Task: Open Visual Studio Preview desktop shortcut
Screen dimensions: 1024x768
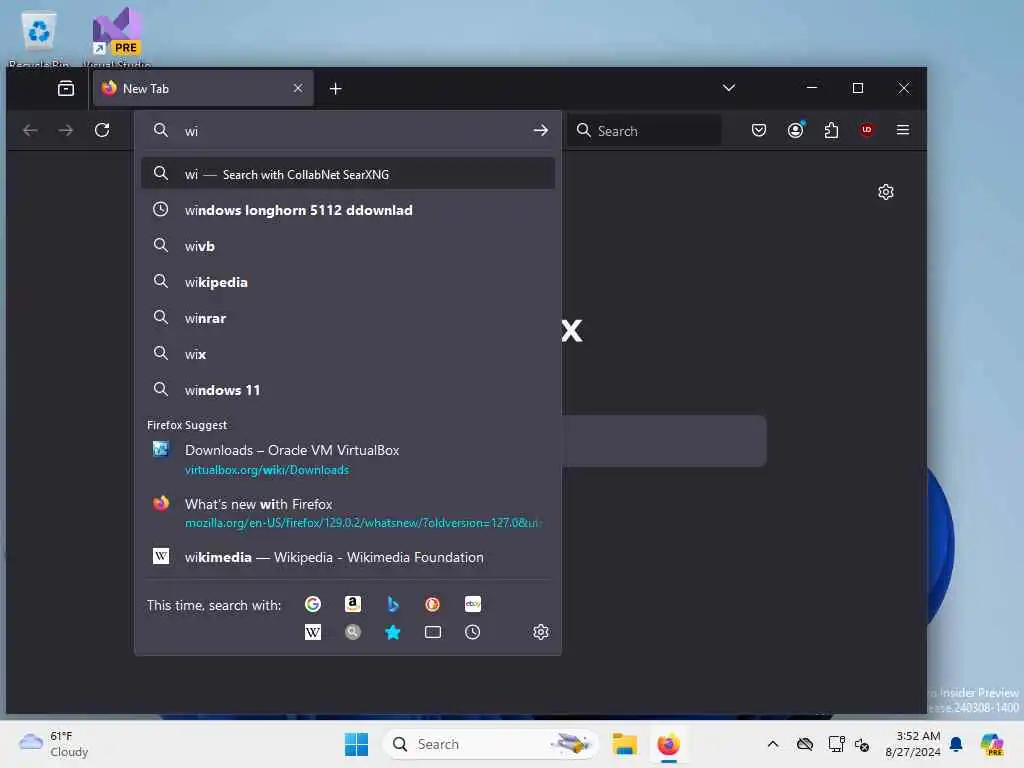Action: click(117, 38)
